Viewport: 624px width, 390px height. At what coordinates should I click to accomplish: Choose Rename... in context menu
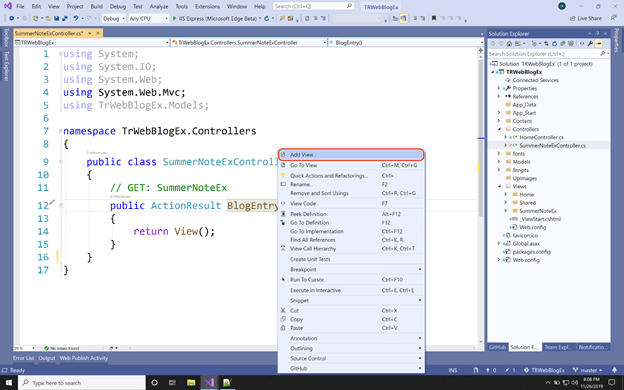point(351,184)
